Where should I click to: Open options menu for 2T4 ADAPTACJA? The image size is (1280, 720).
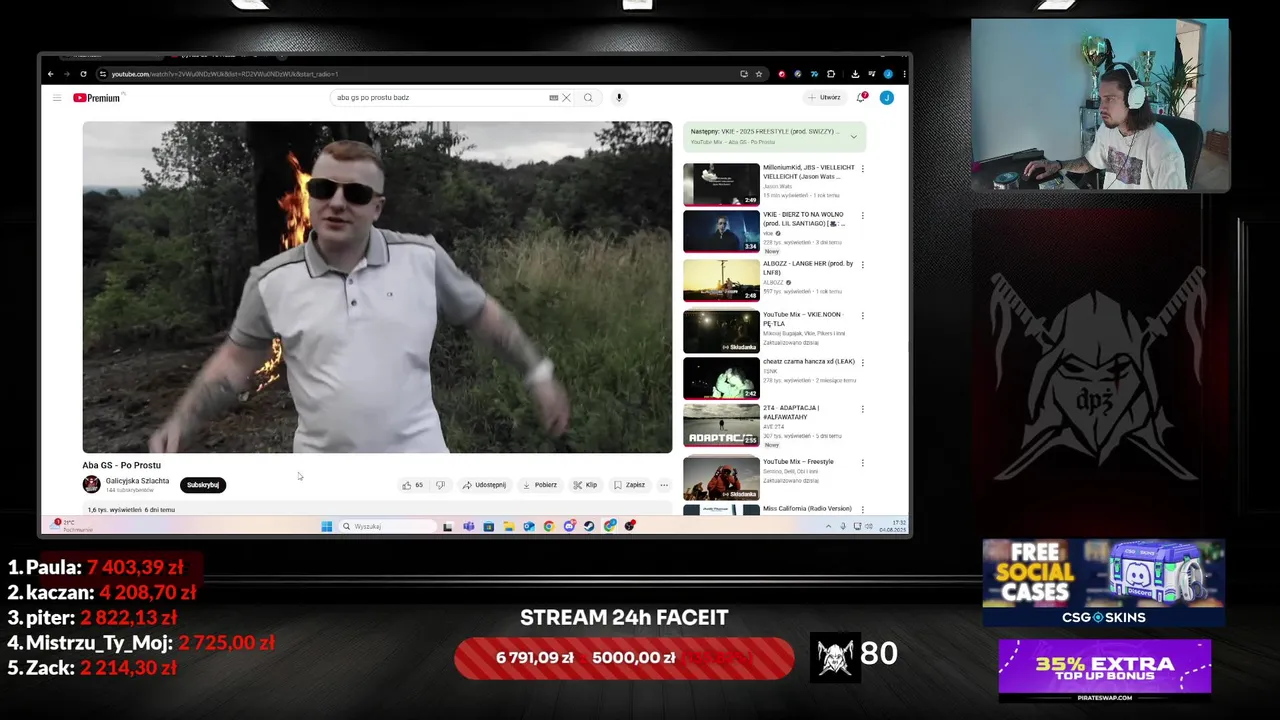863,408
